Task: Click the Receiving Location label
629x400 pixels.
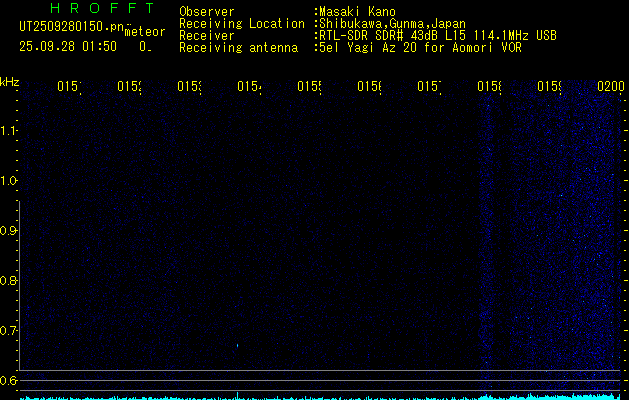Action: pos(242,24)
